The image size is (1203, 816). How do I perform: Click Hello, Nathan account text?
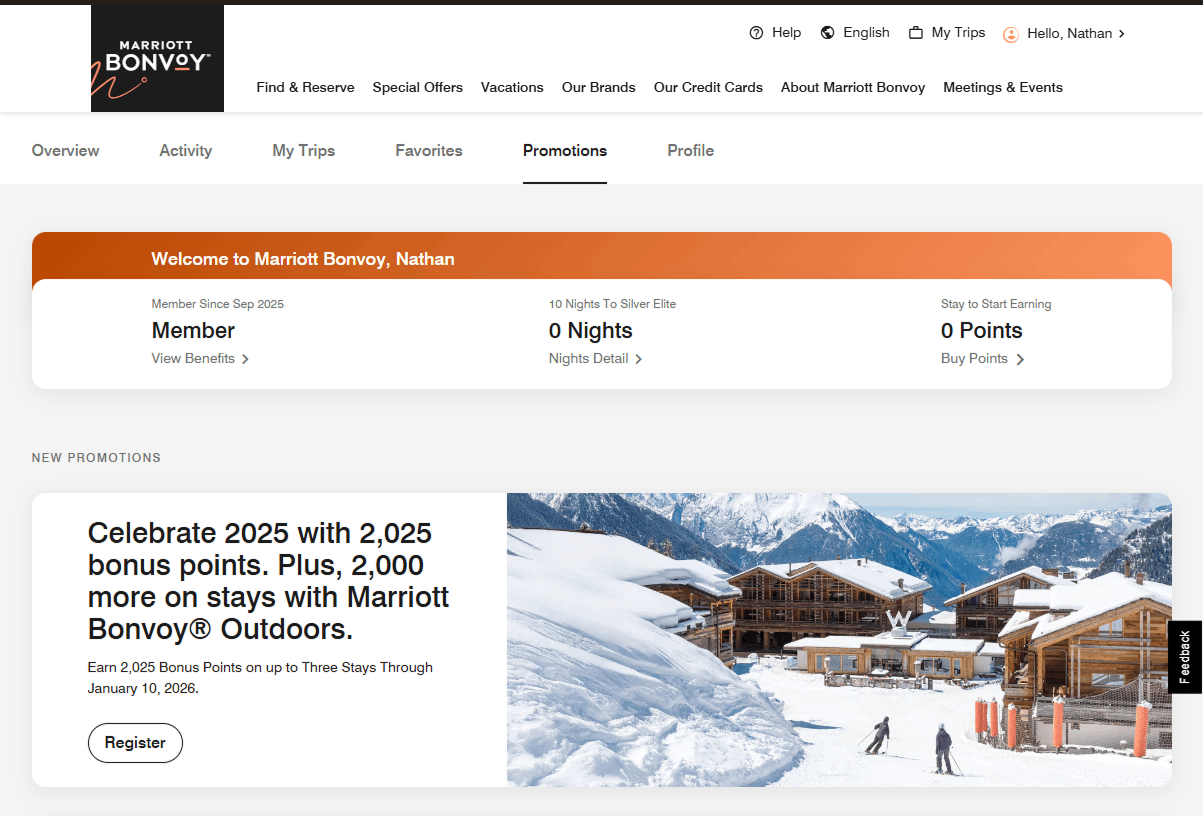1069,34
